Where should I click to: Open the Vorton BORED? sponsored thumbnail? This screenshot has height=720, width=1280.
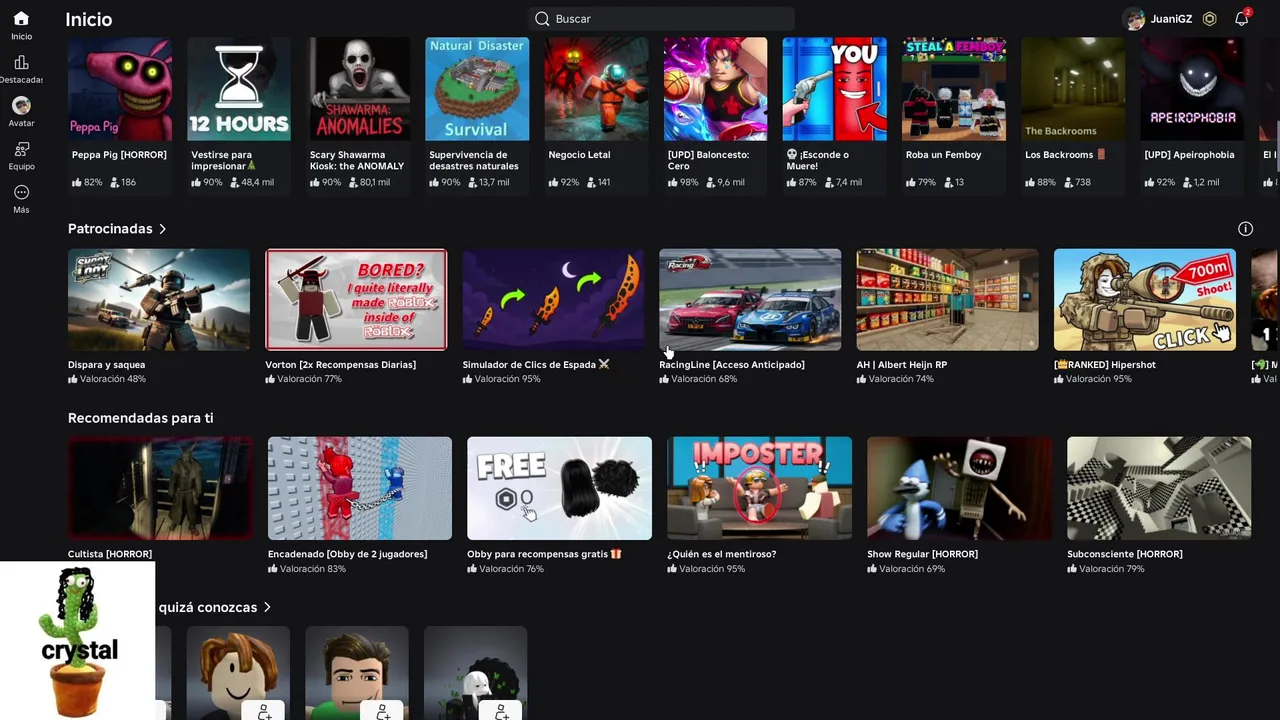(356, 300)
